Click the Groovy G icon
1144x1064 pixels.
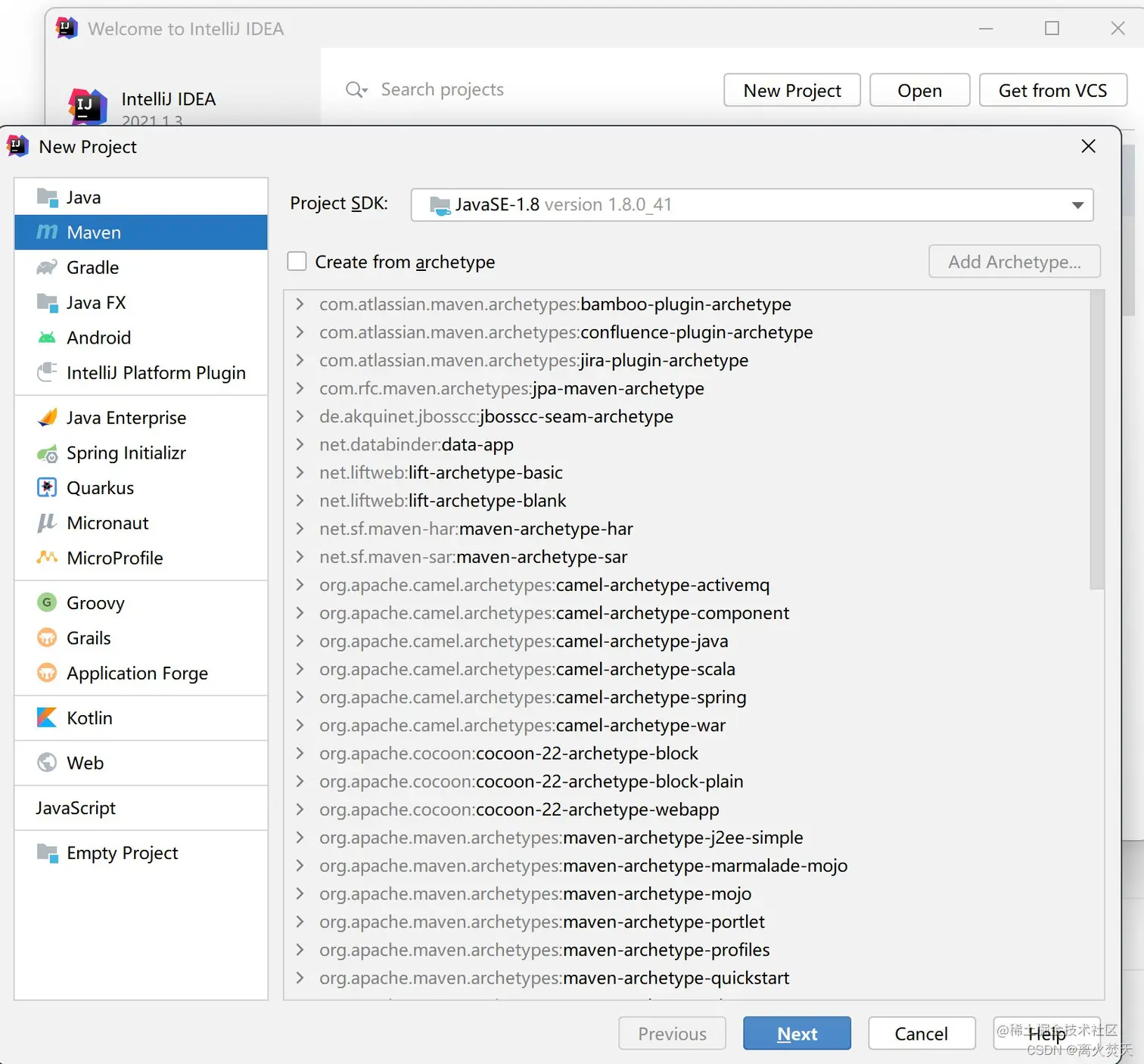point(47,602)
